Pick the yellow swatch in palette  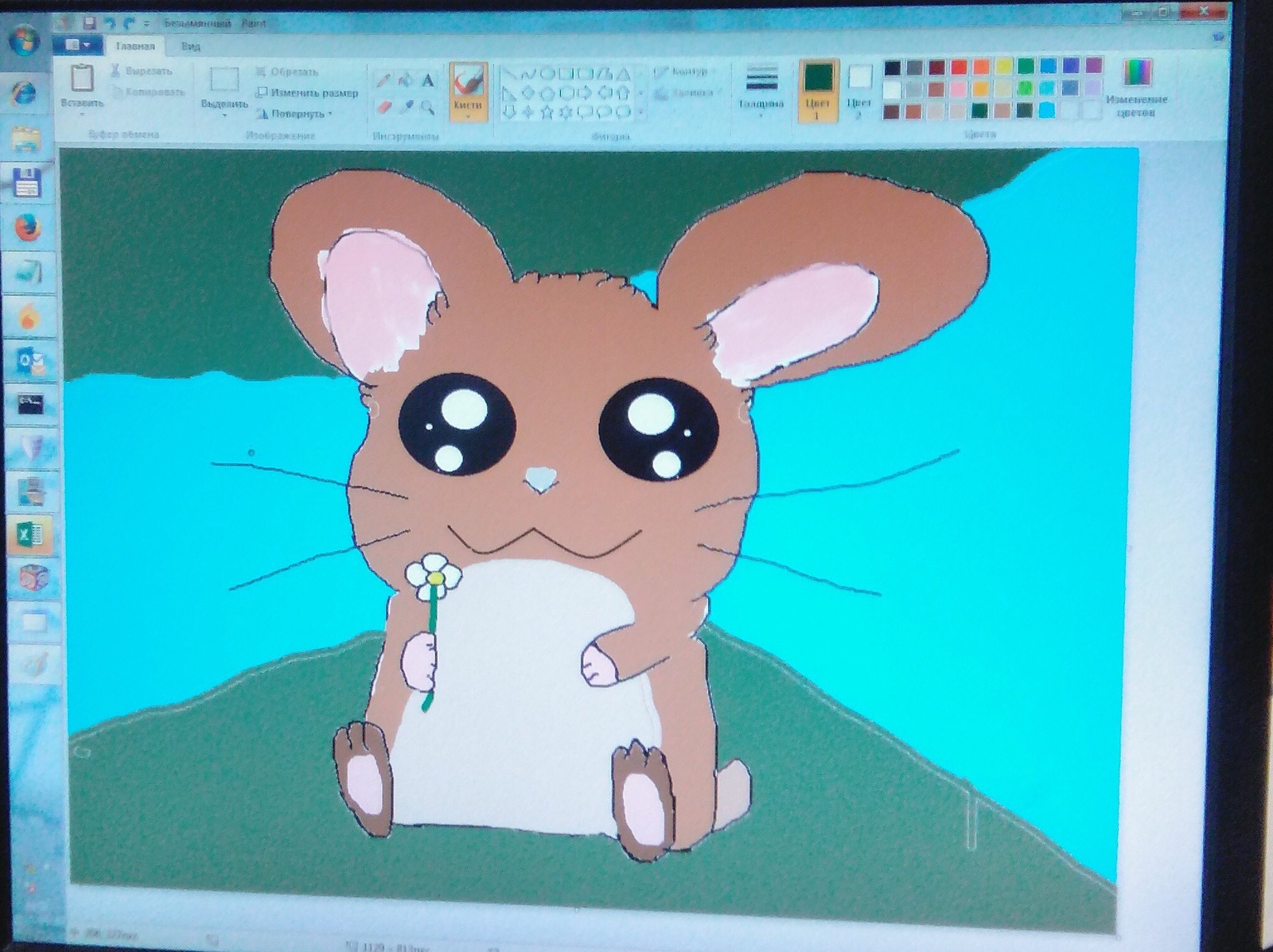coord(1005,68)
